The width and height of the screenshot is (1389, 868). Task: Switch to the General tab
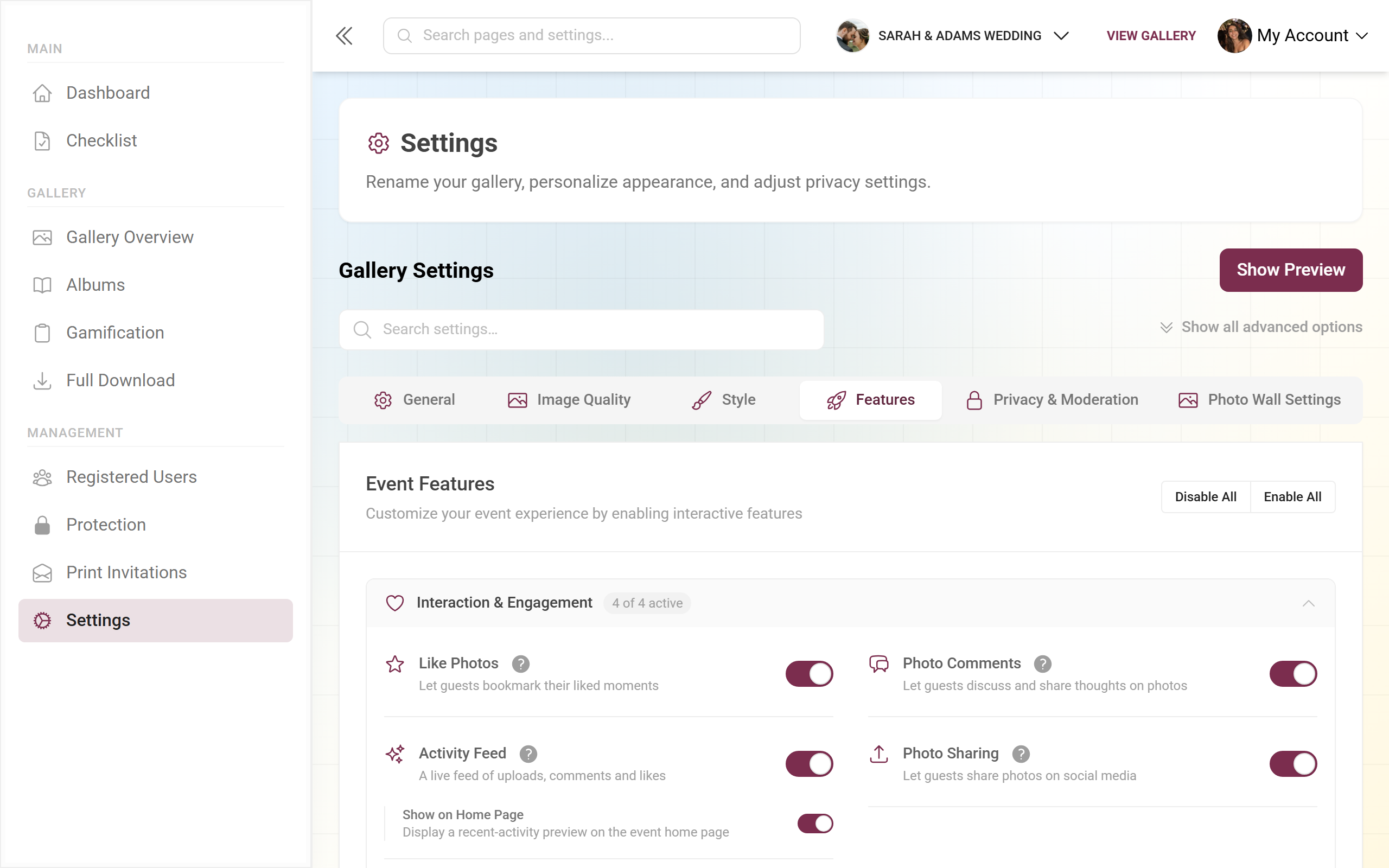point(414,400)
